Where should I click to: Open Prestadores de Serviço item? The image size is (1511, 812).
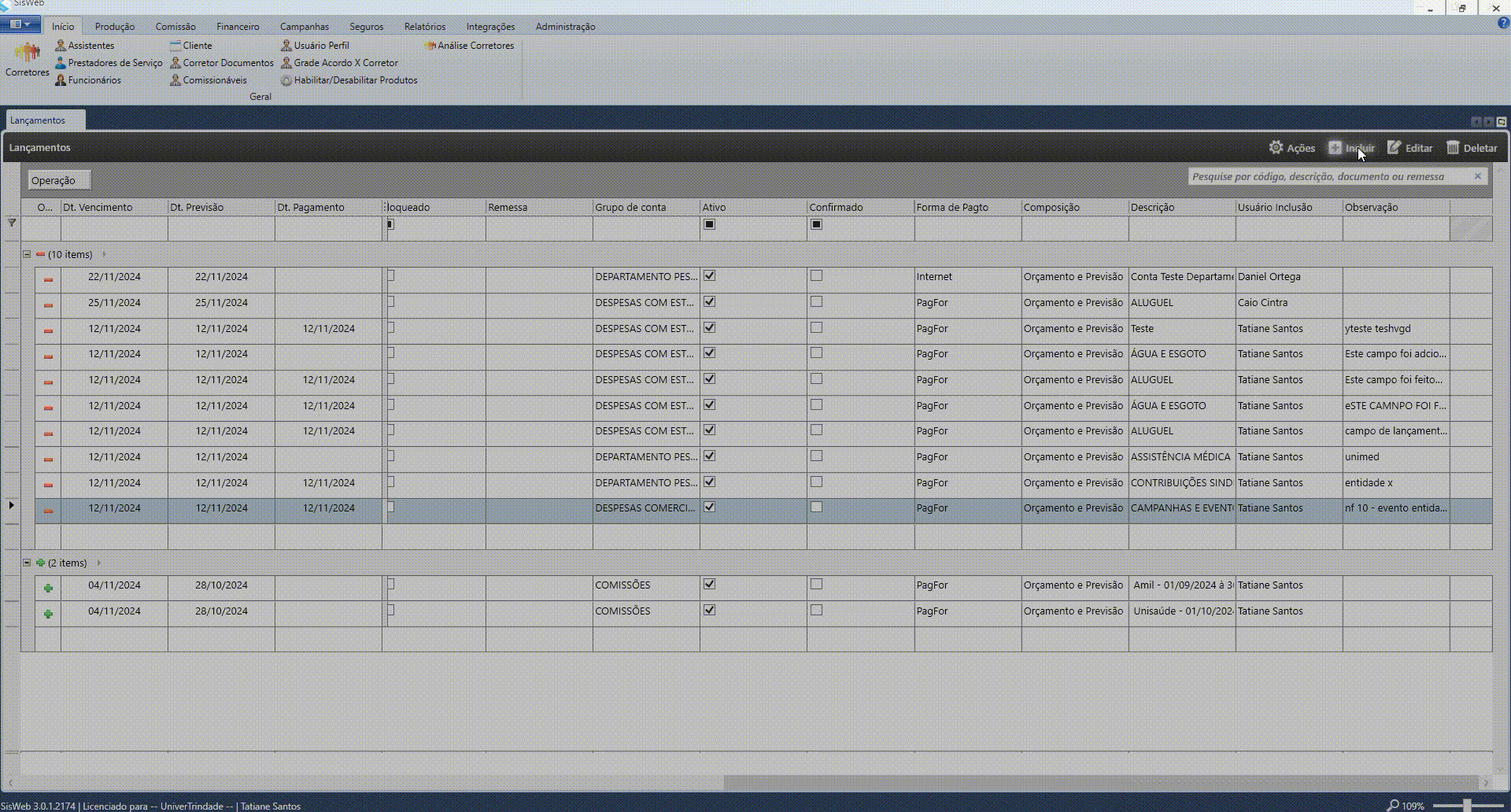click(x=109, y=63)
